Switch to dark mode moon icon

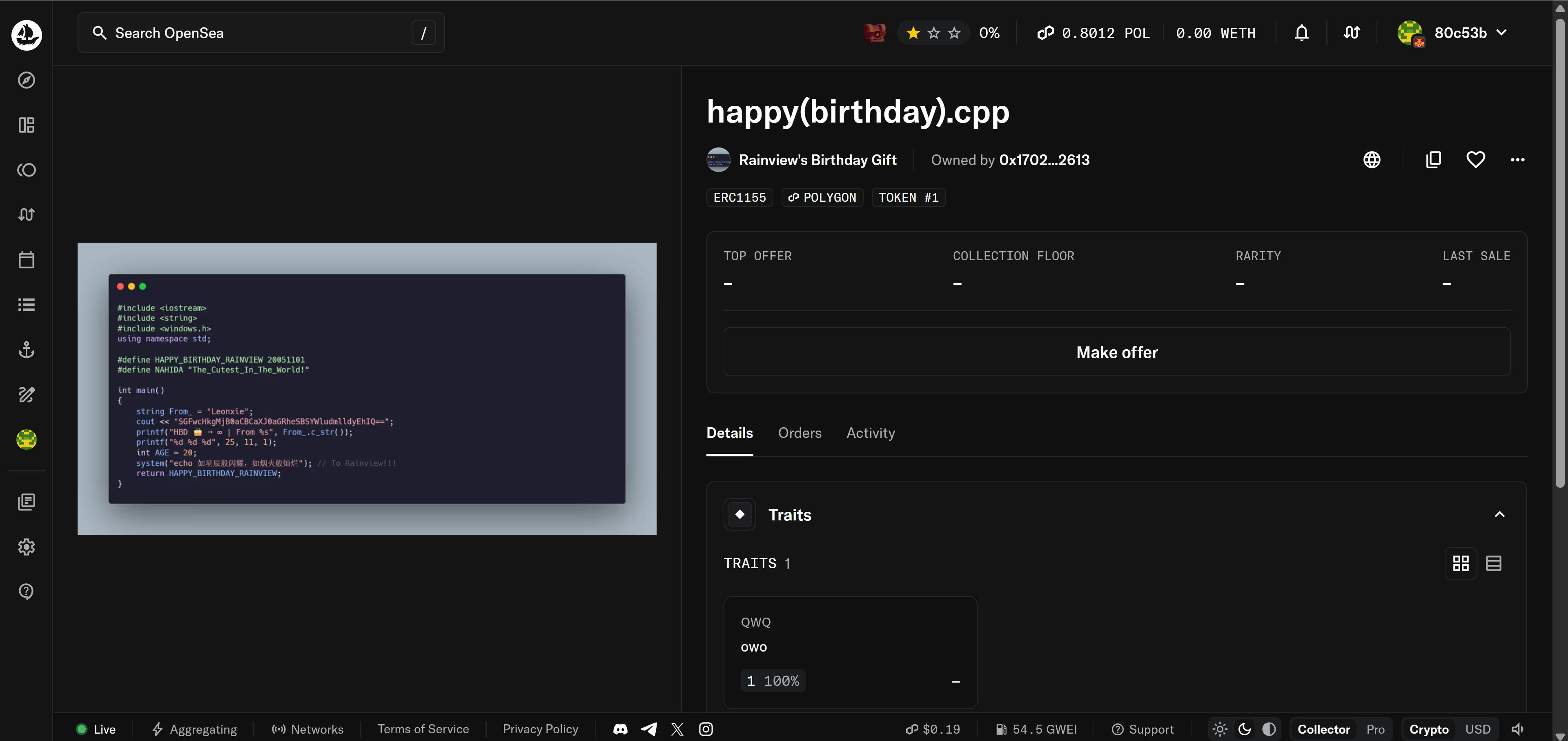tap(1244, 729)
